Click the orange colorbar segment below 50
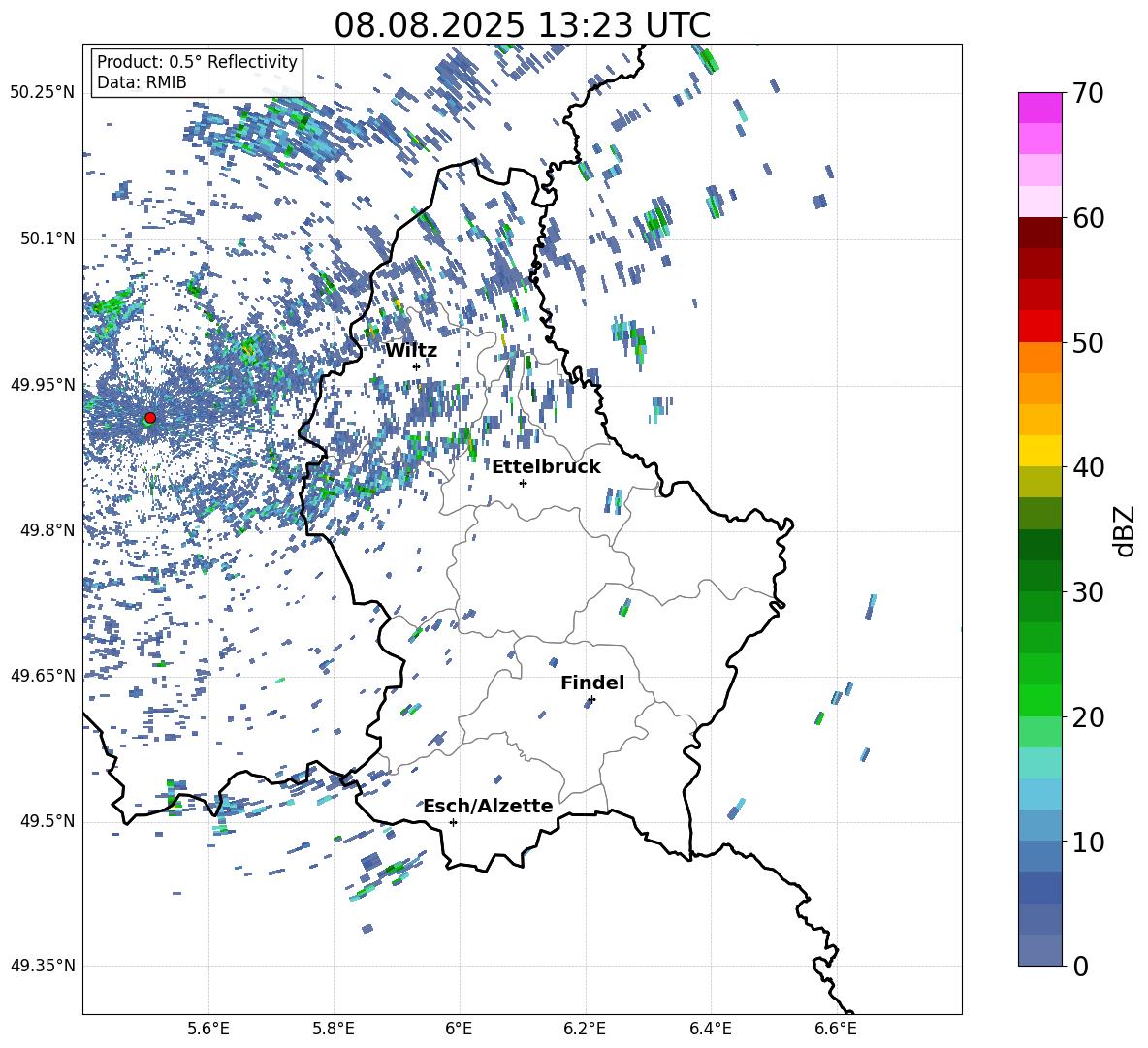This screenshot has width=1148, height=1048. tap(1039, 358)
